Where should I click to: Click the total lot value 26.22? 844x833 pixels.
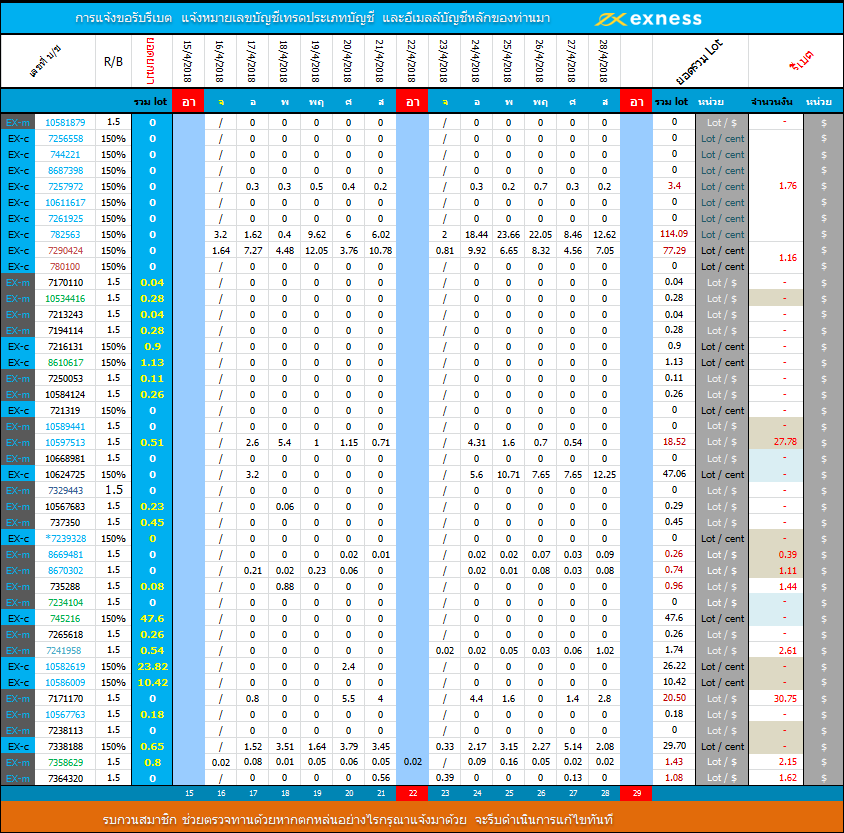click(x=674, y=666)
